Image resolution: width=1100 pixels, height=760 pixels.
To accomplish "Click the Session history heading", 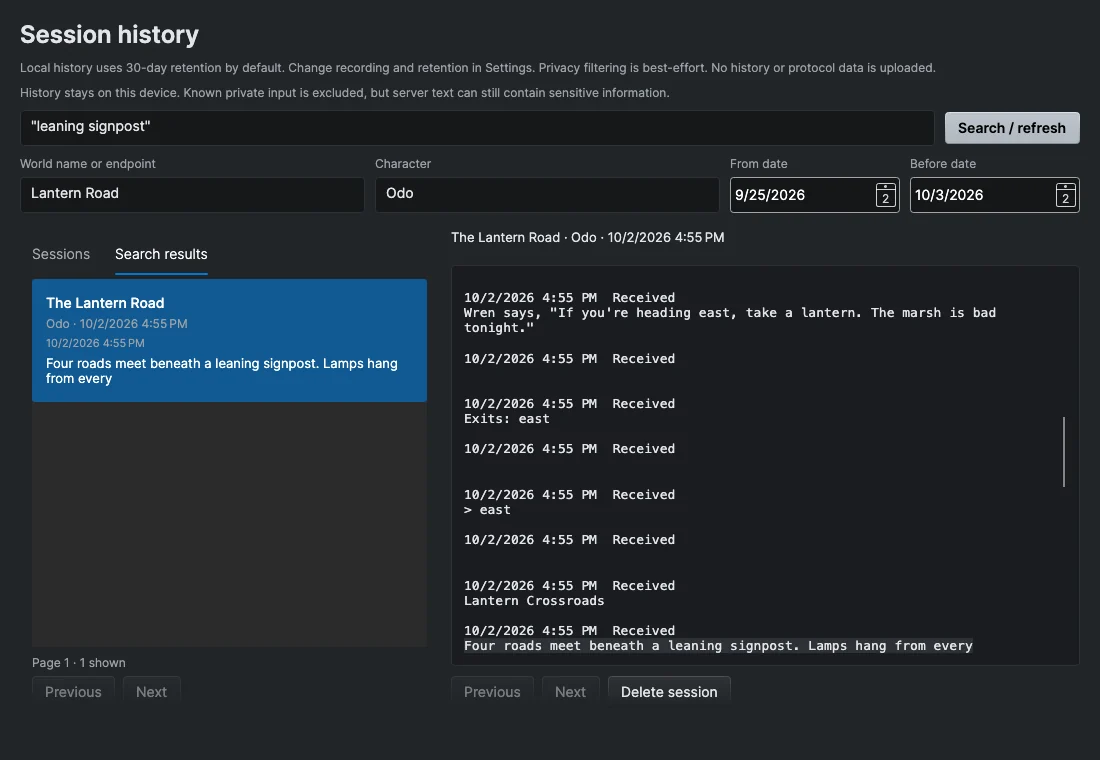I will (x=109, y=34).
